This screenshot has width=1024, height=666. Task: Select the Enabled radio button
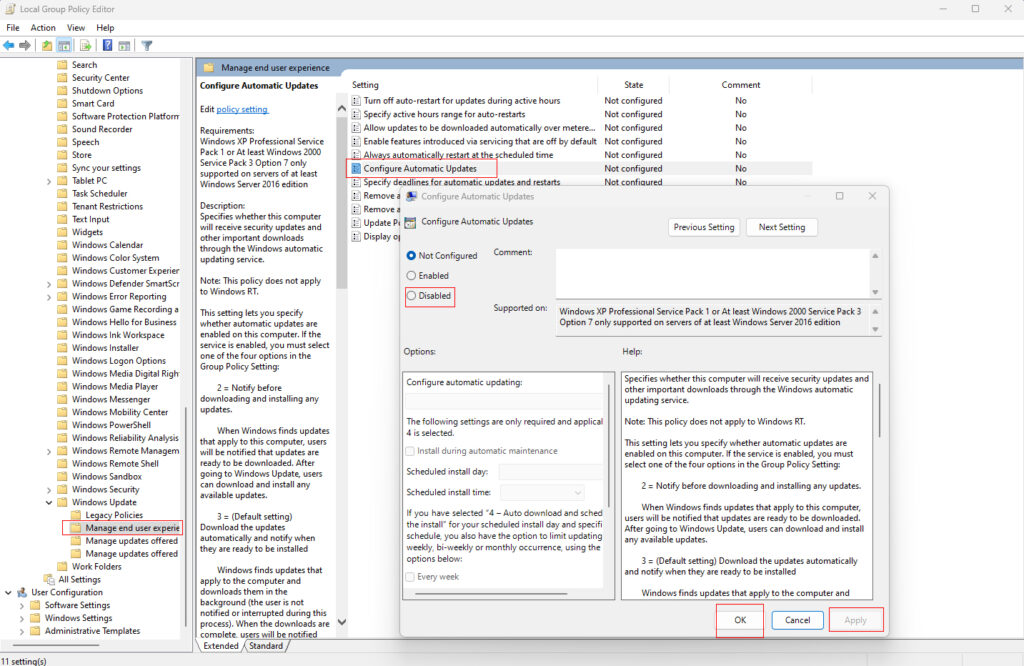click(411, 275)
